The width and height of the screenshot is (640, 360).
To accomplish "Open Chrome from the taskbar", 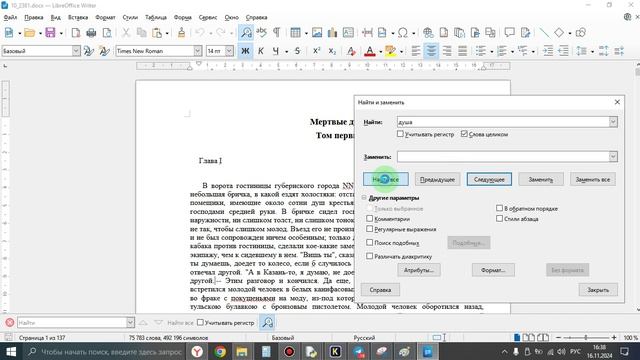I will [x=220, y=351].
